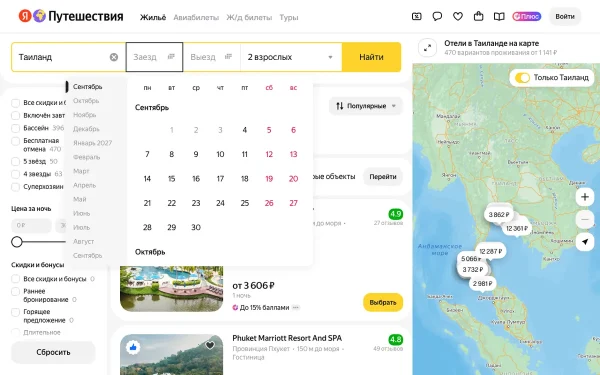Check the 4 звезды filter
The height and width of the screenshot is (375, 600).
click(15, 174)
